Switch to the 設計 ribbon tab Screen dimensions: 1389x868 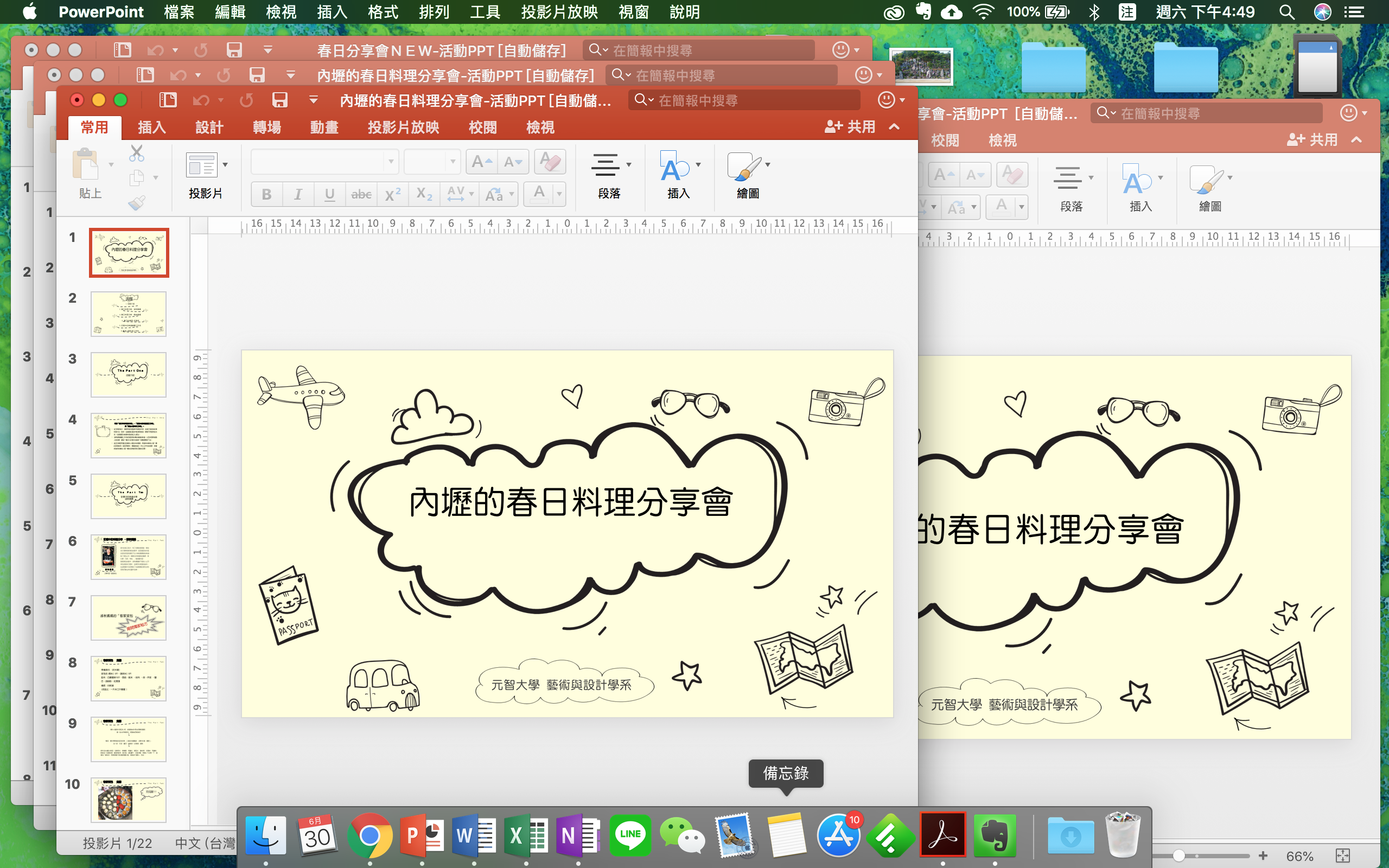[209, 127]
